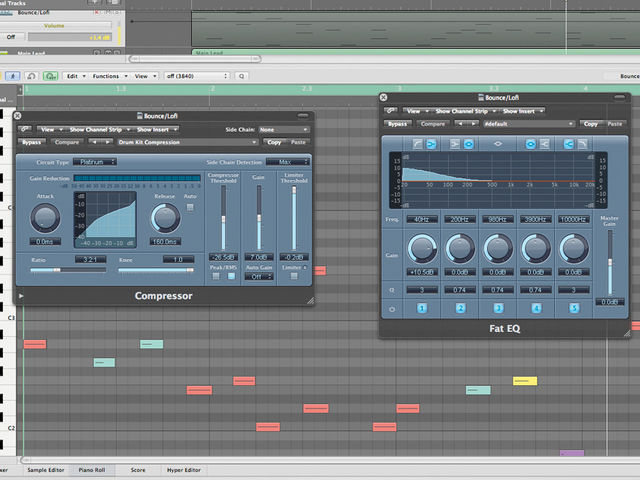640x480 pixels.
Task: Select Fat EQ band 5 high cut filter
Action: (x=582, y=144)
